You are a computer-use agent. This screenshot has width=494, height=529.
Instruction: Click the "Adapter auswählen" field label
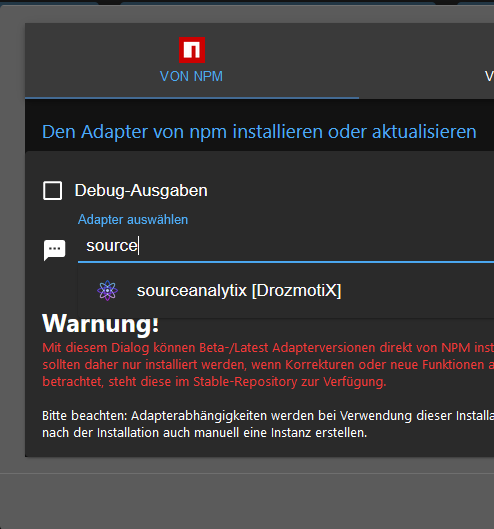[133, 220]
